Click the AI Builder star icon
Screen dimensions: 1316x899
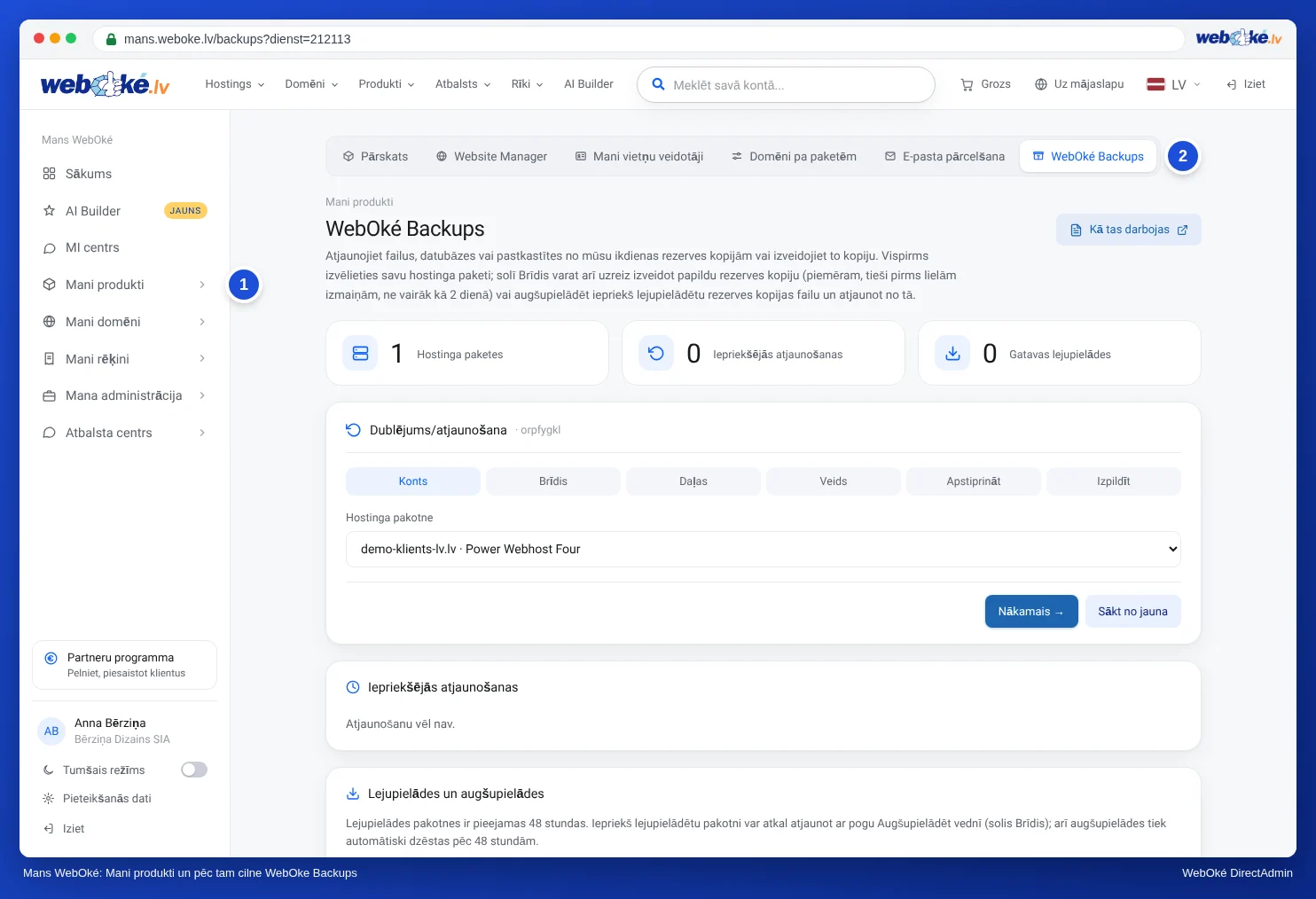50,211
